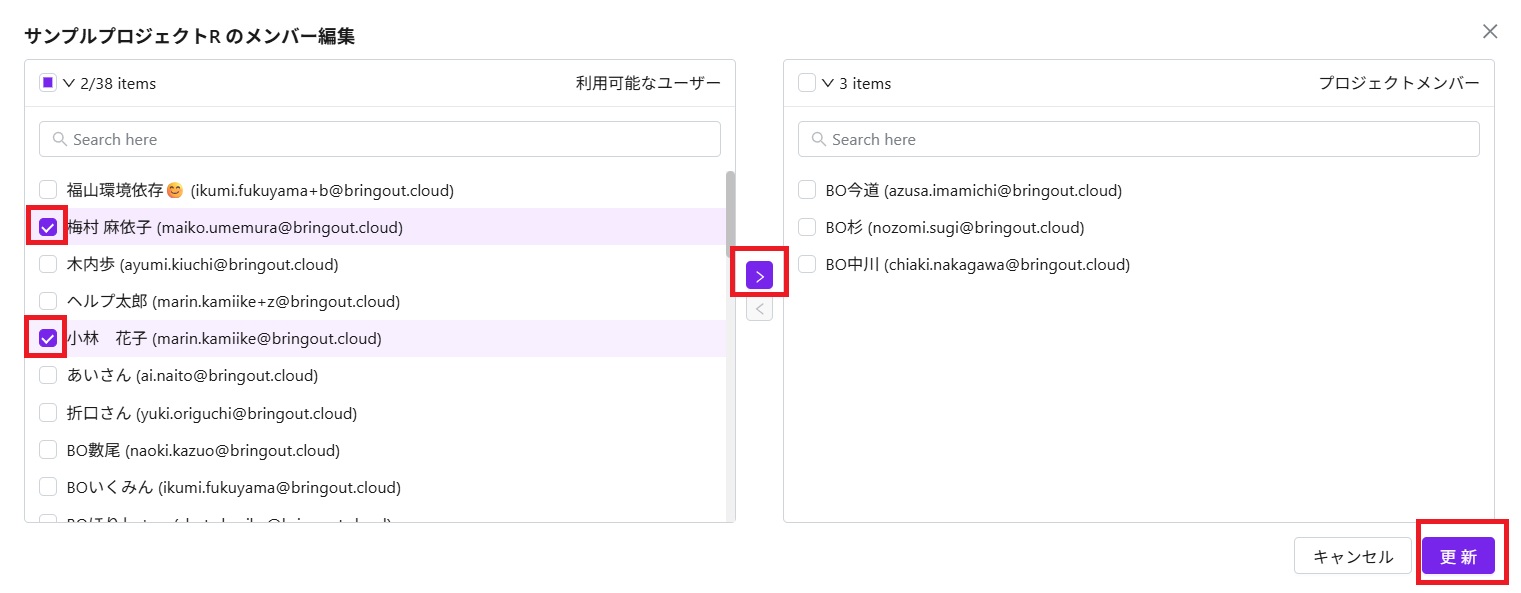Image resolution: width=1521 pixels, height=593 pixels.
Task: Select BO今道 in project members
Action: (807, 190)
